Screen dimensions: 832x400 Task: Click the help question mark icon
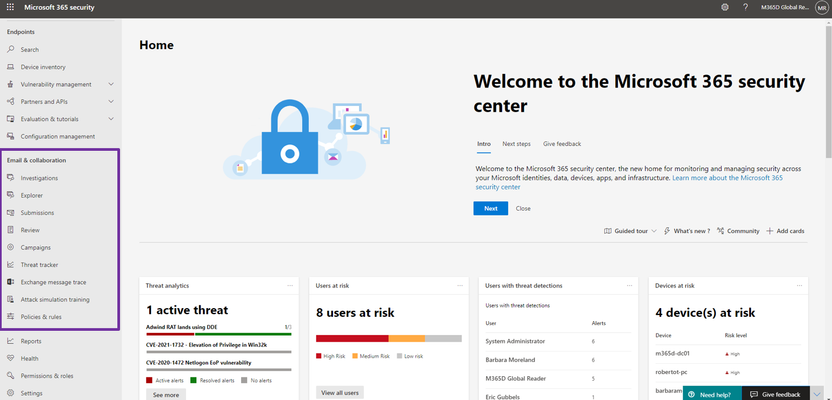(x=746, y=7)
